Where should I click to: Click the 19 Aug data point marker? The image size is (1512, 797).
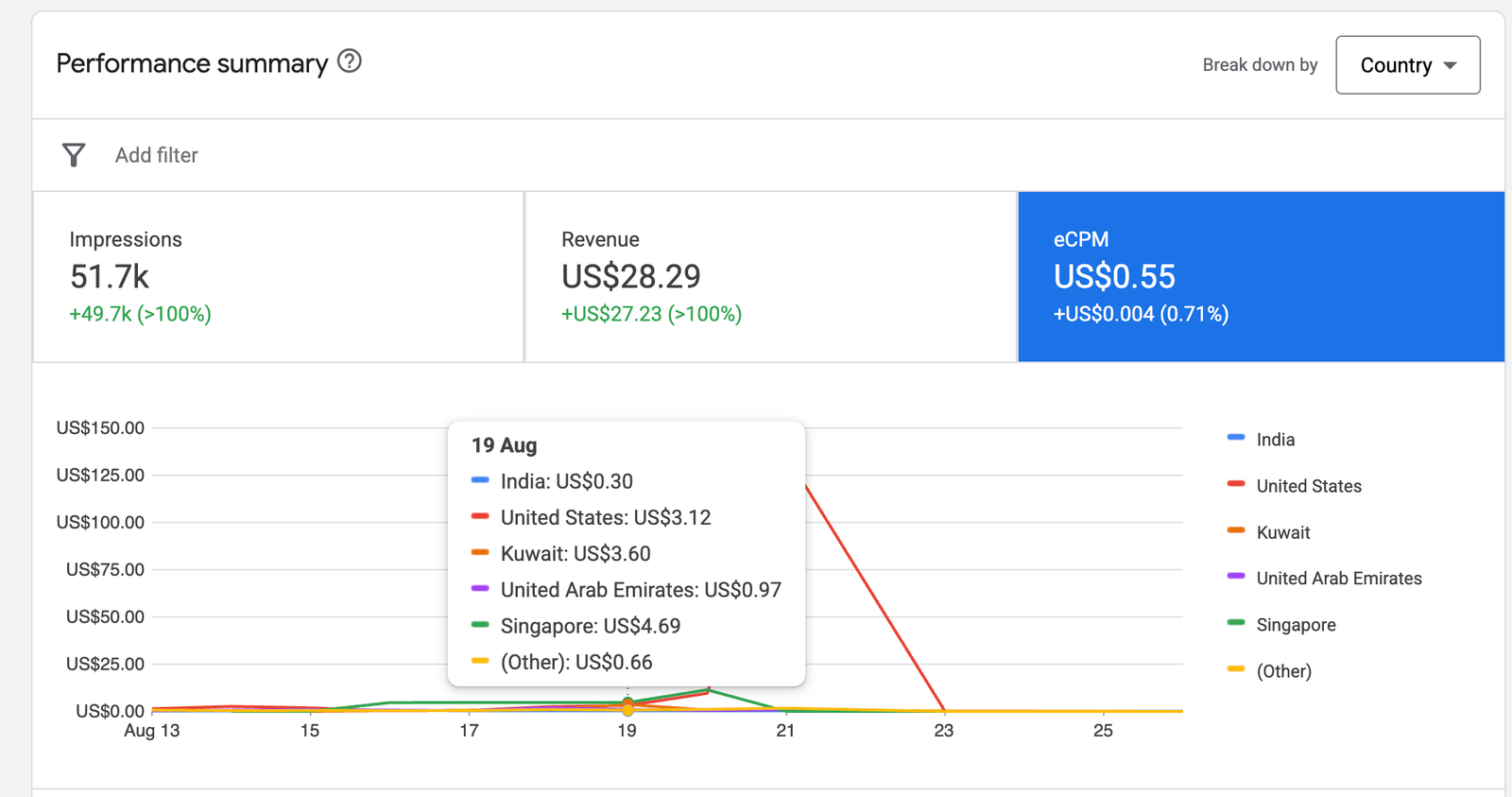coord(627,706)
